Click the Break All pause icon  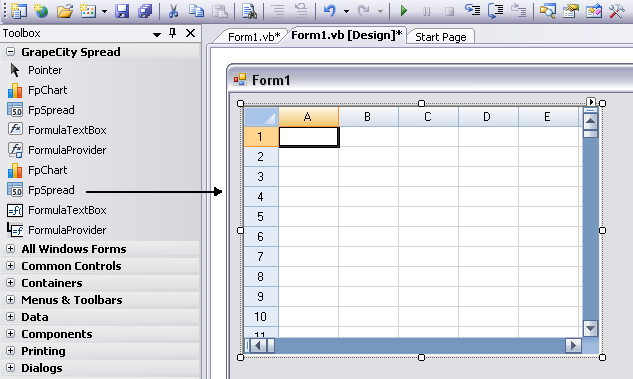click(x=427, y=12)
